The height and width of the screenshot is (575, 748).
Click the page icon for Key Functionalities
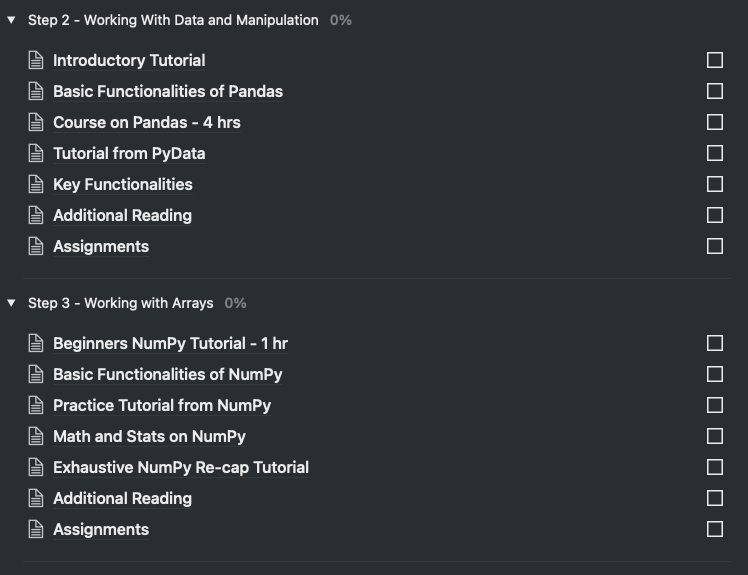(36, 185)
